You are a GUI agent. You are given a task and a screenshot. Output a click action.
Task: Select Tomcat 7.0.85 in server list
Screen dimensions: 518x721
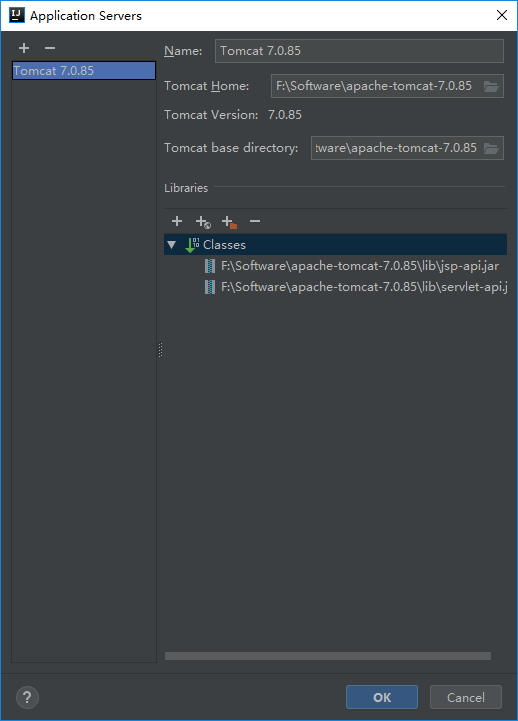(x=84, y=71)
